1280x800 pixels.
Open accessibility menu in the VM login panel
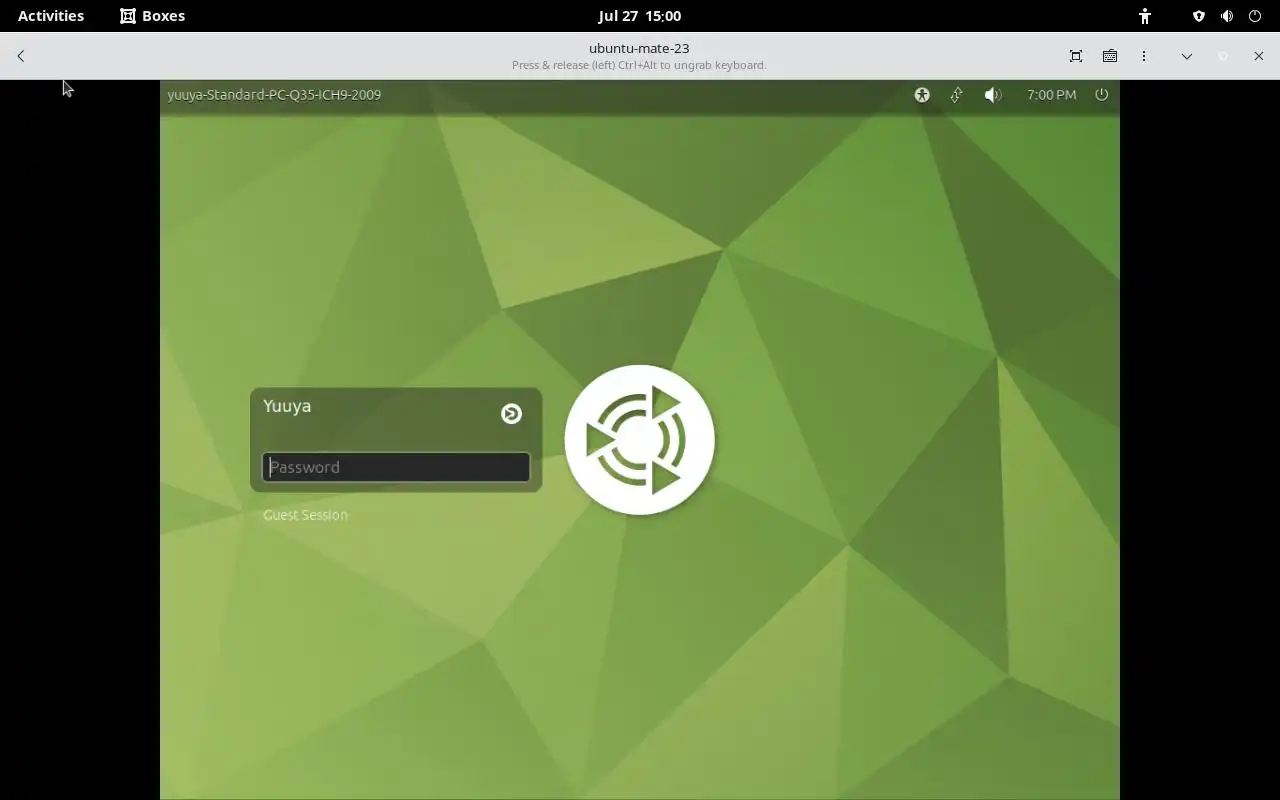tap(922, 95)
